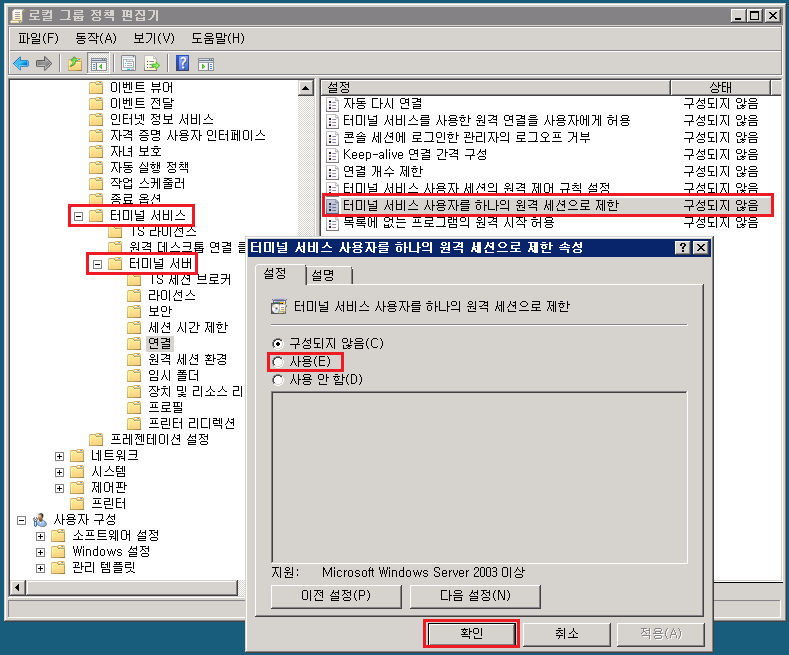Click the 취소 button
This screenshot has width=789, height=655.
567,633
